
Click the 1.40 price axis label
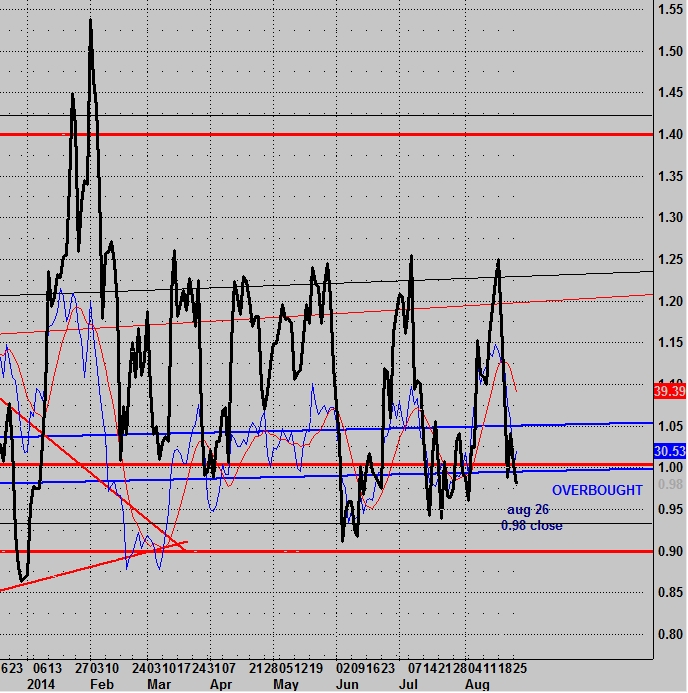pos(669,134)
